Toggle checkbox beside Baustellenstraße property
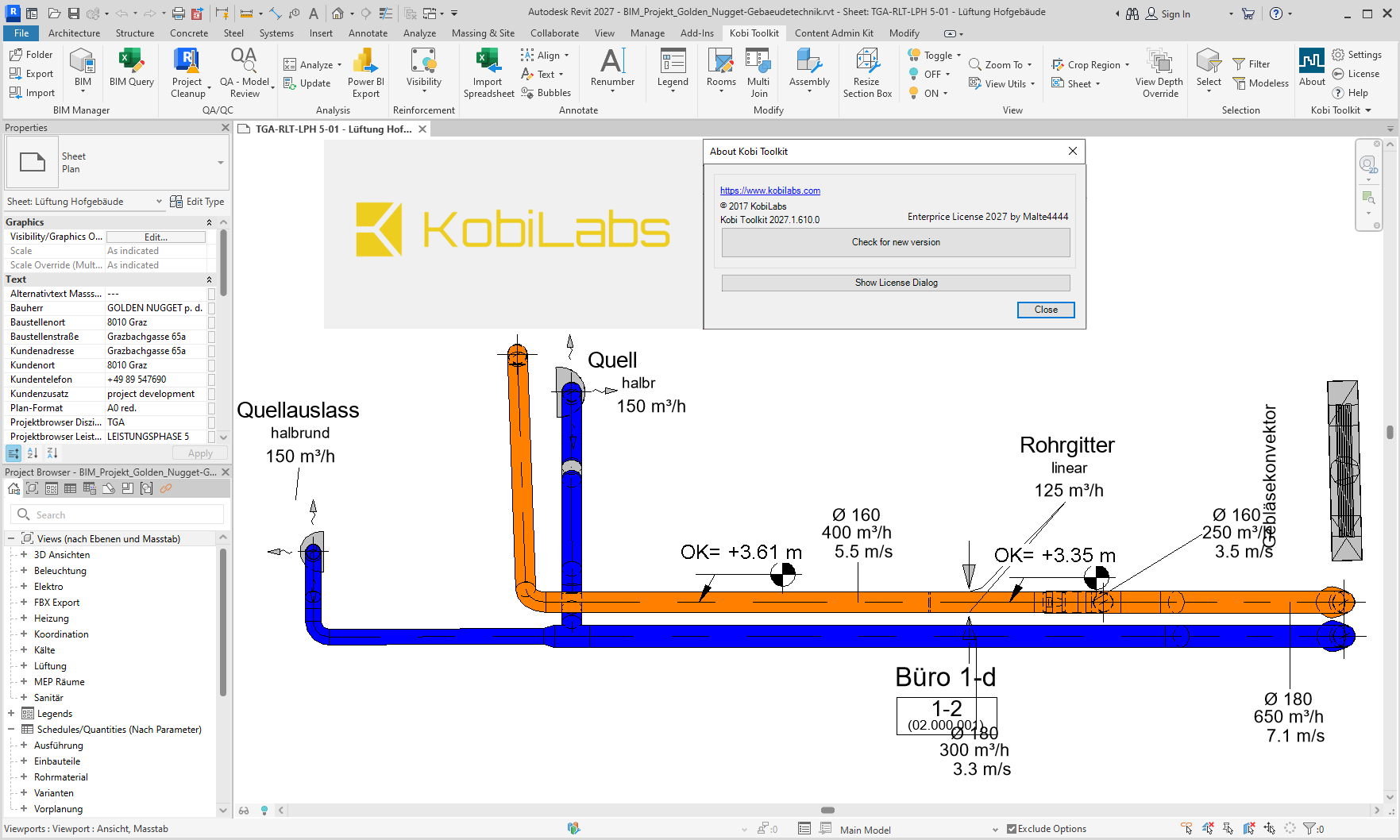The width and height of the screenshot is (1400, 840). click(x=211, y=337)
